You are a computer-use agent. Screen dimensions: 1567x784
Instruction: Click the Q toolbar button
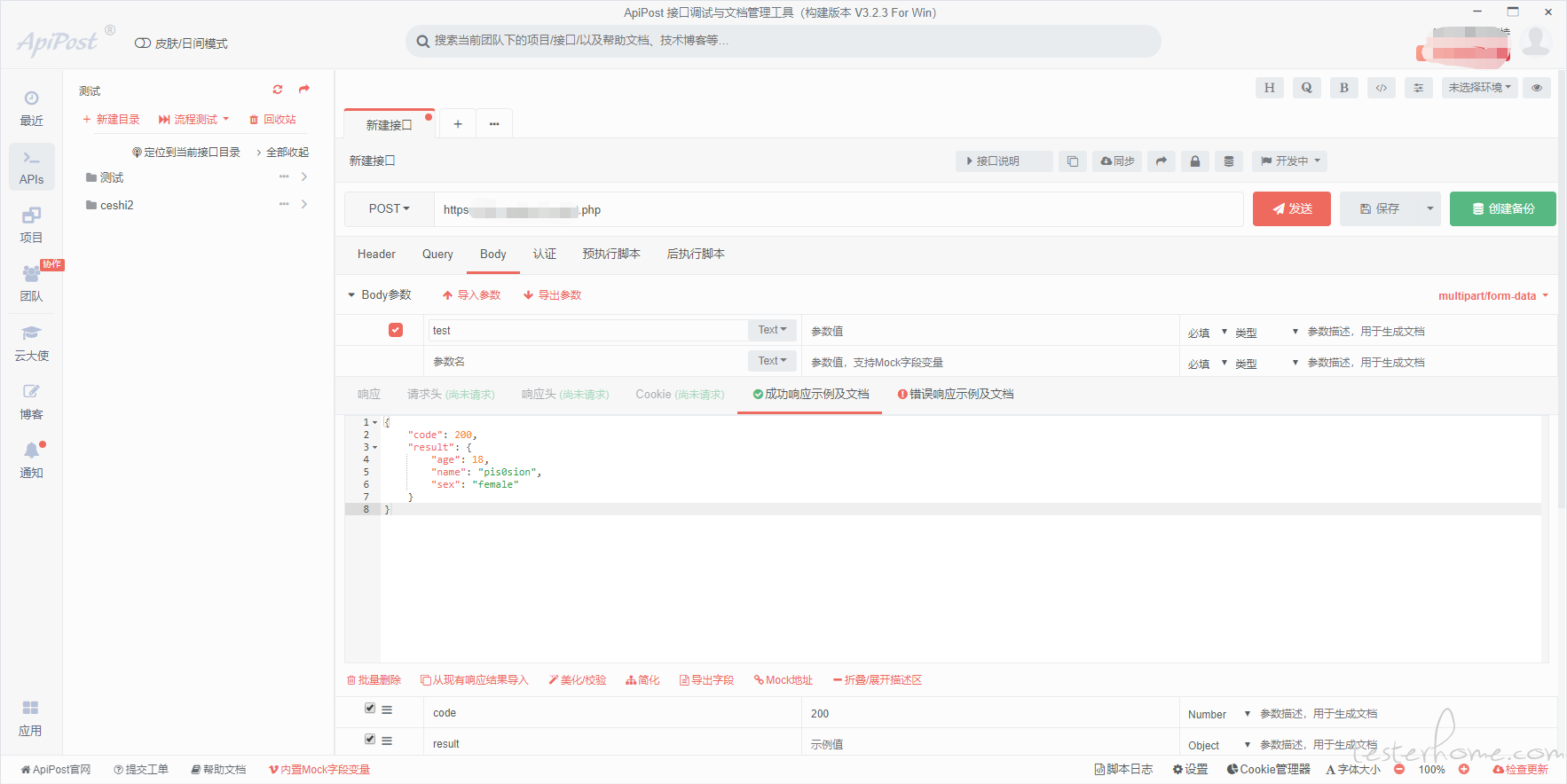pyautogui.click(x=1306, y=88)
